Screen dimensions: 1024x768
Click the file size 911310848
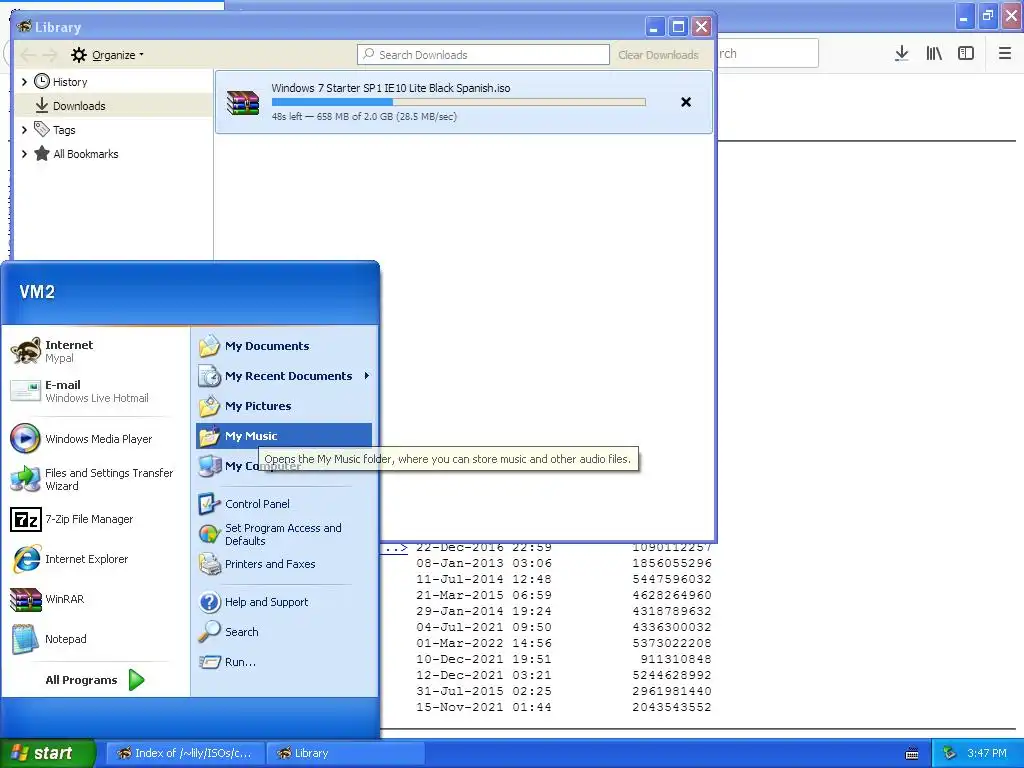coord(675,659)
